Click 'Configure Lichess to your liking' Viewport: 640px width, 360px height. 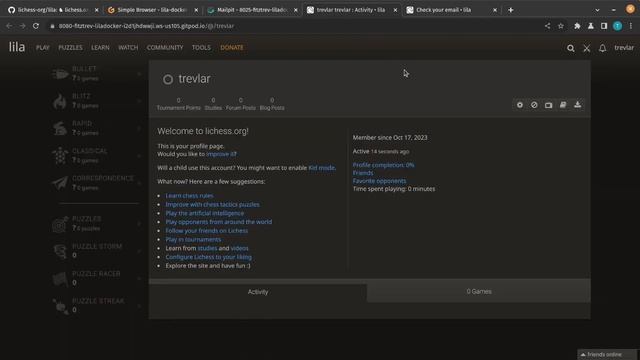209,257
